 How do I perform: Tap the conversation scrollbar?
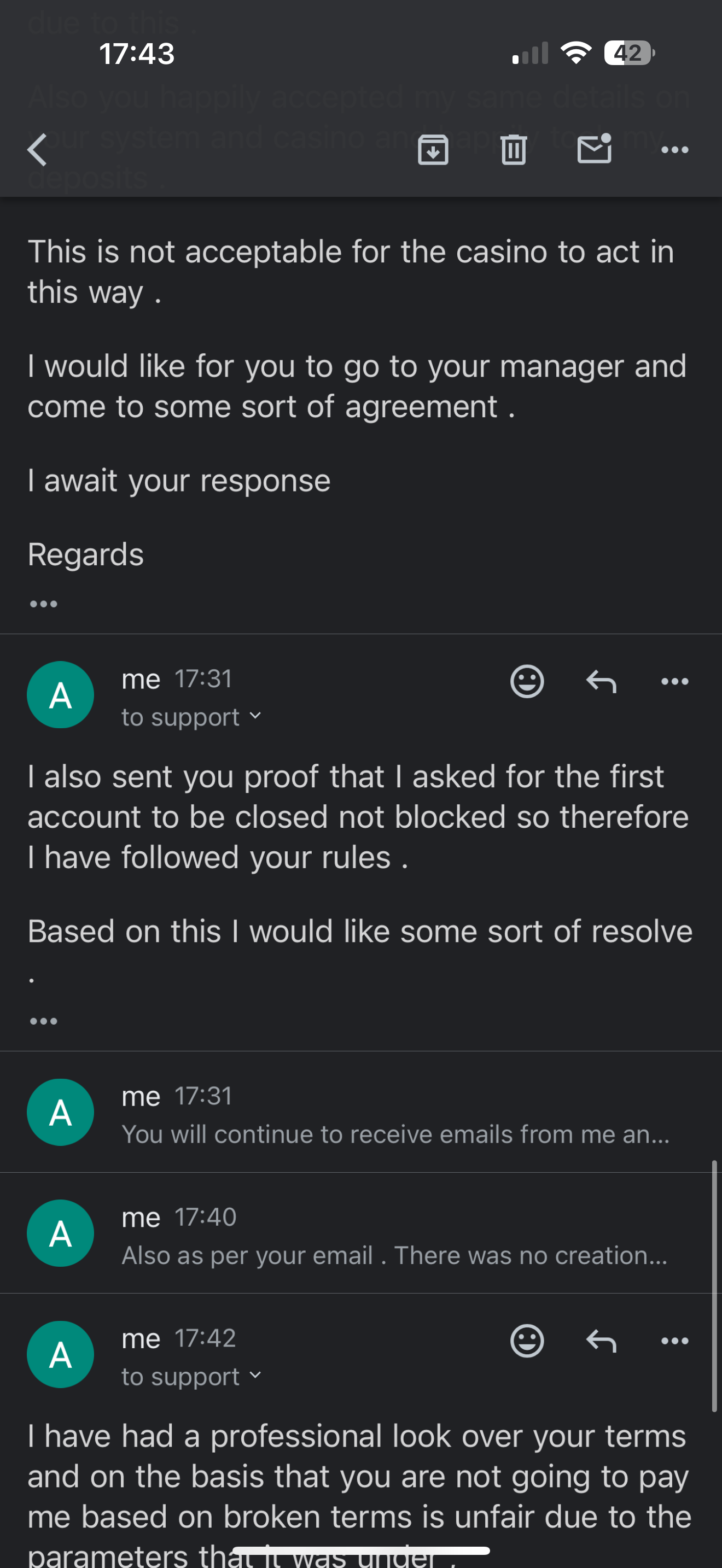[715, 1285]
